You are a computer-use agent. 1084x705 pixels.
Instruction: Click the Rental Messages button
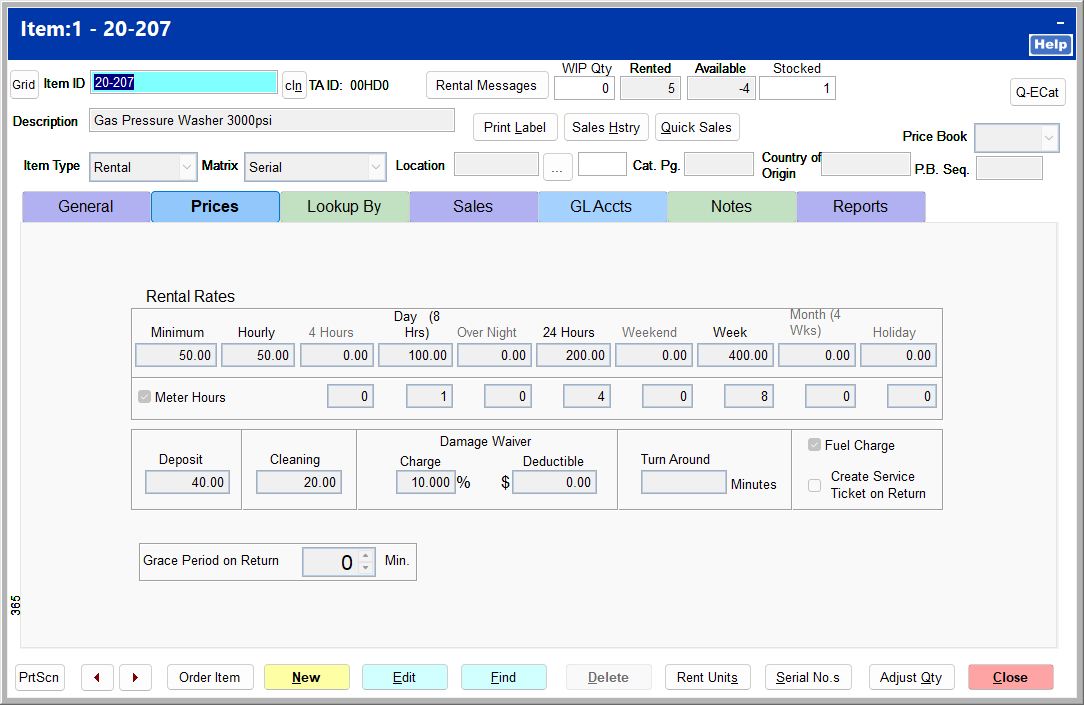click(487, 86)
